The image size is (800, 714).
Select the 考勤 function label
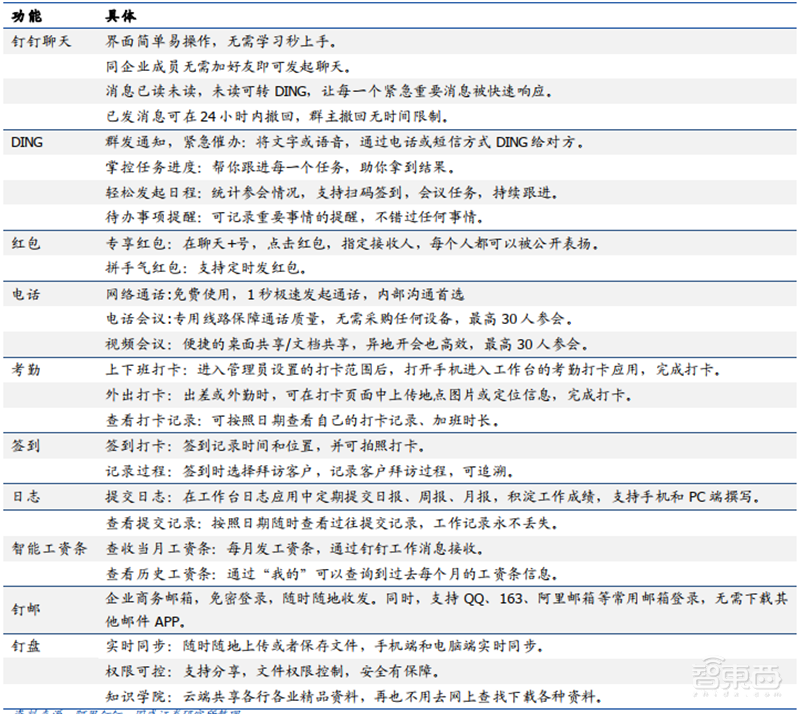point(25,370)
